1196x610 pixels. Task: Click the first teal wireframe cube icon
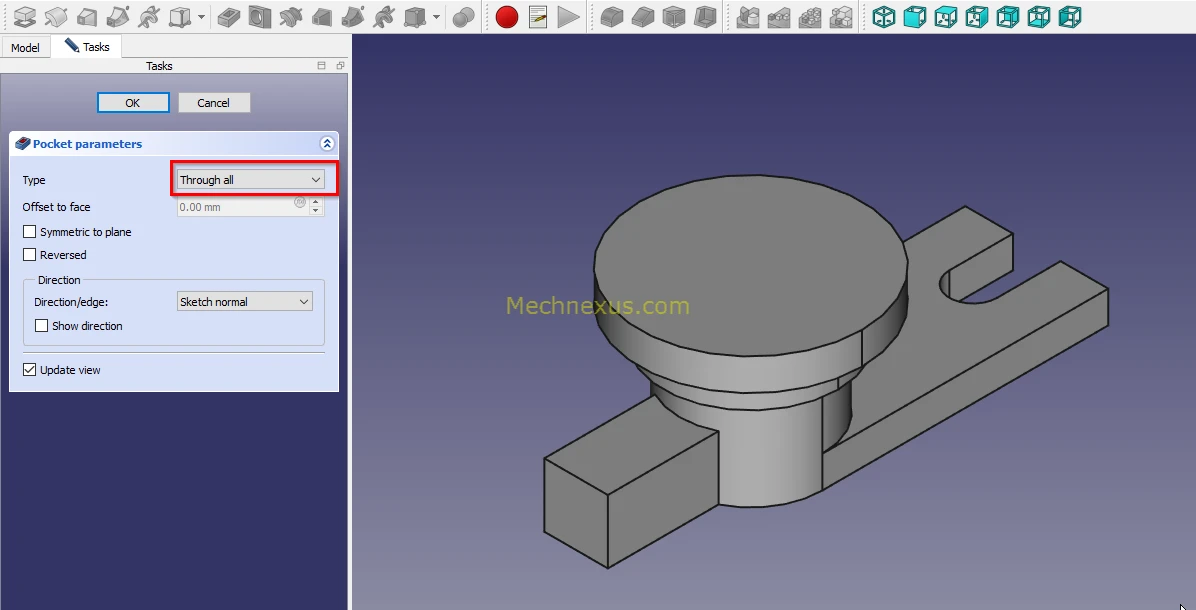(x=884, y=17)
